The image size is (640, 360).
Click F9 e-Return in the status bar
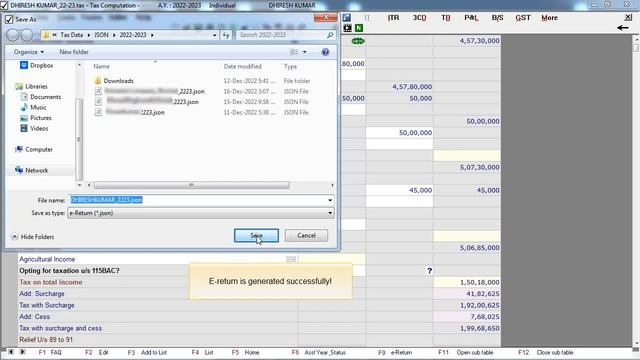tap(395, 352)
